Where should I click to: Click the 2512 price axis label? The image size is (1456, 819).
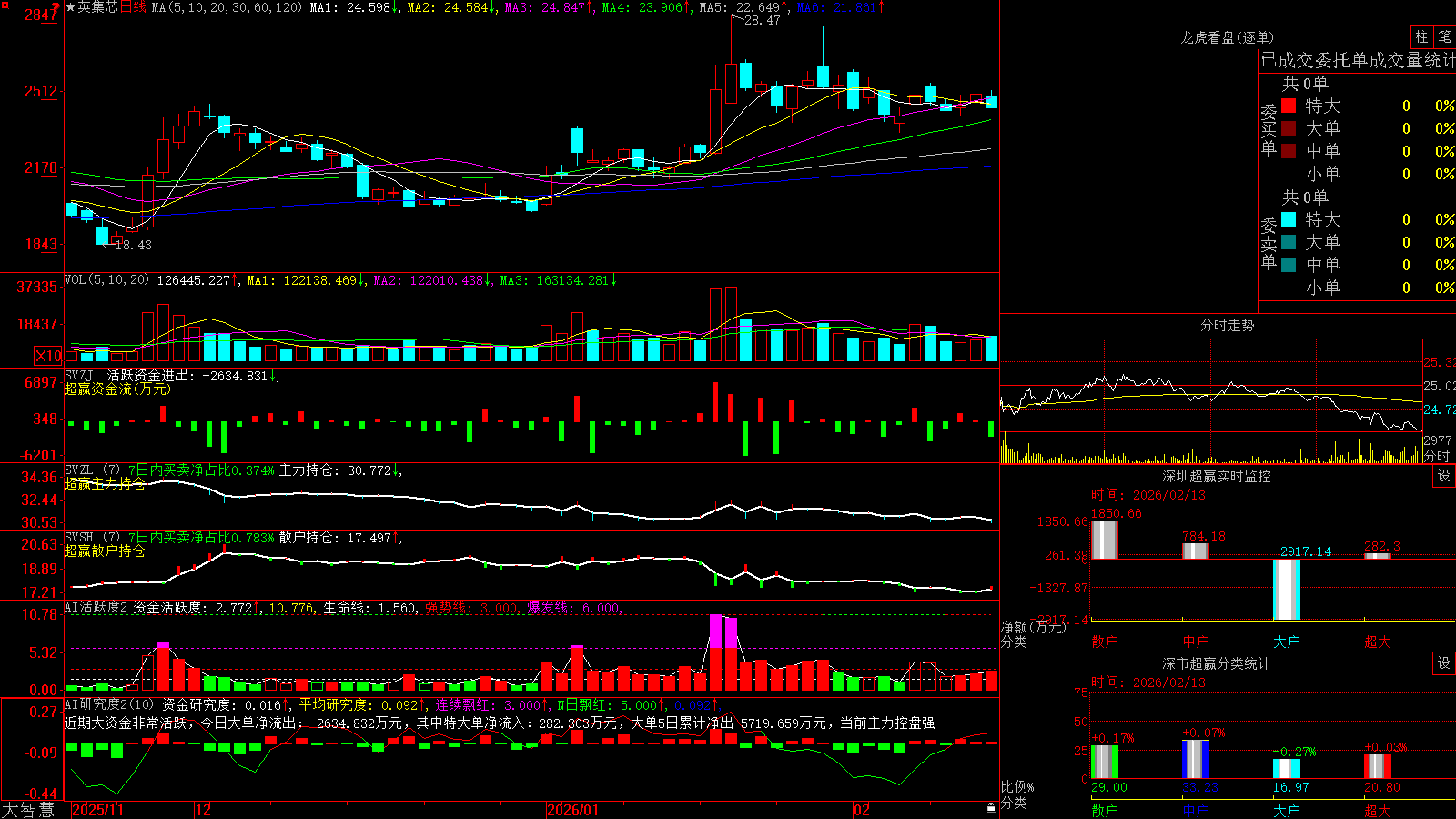pos(41,91)
